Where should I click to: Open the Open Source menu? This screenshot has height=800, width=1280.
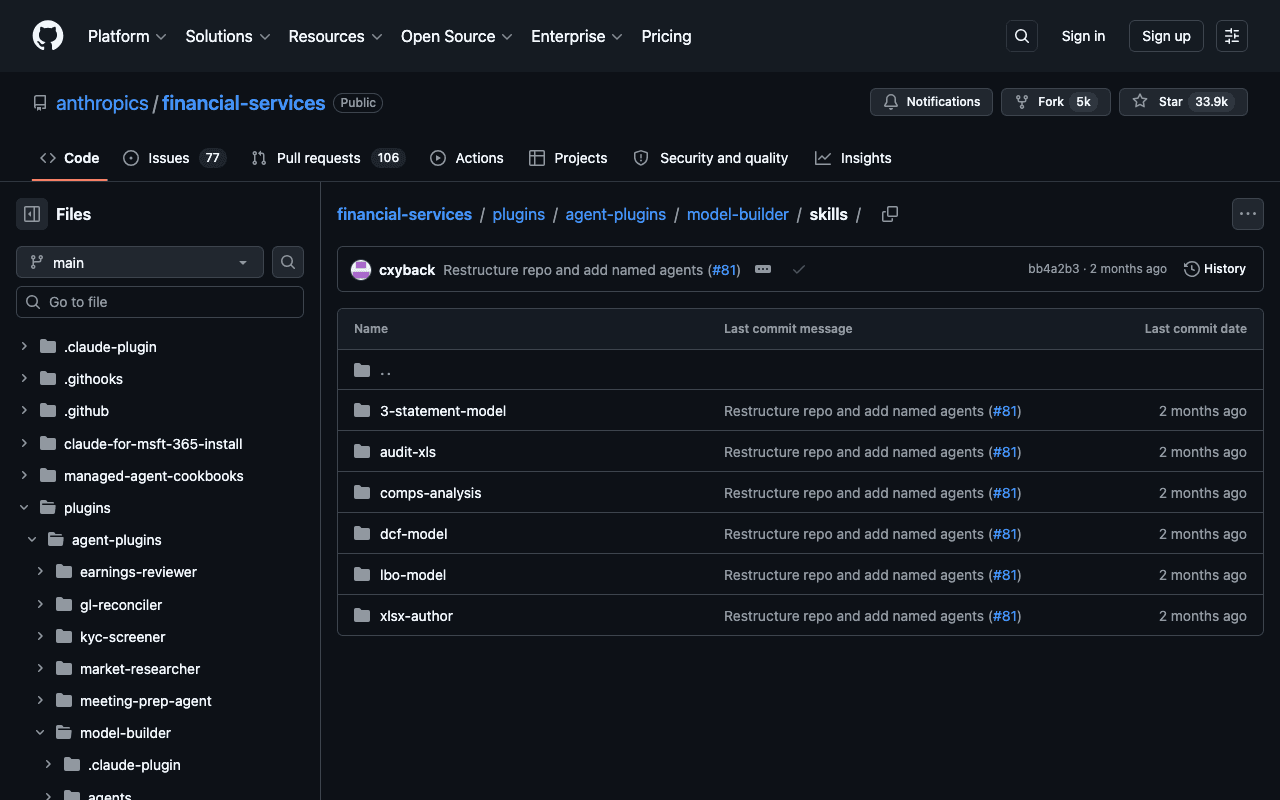coord(457,36)
